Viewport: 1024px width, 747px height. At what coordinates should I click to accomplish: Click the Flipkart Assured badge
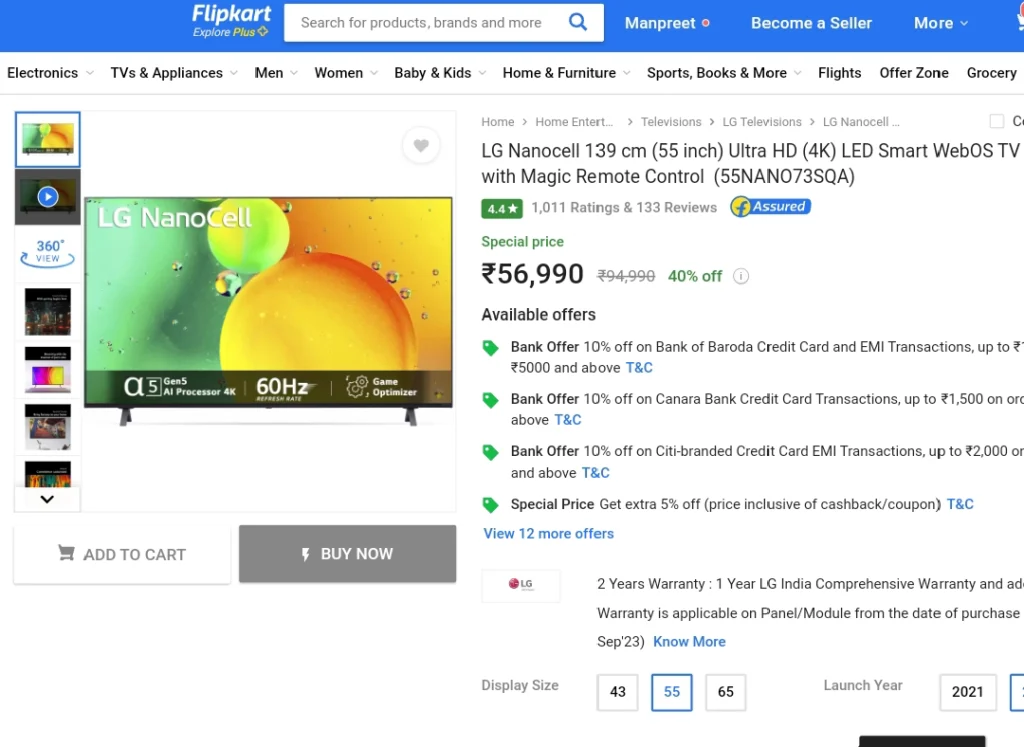point(771,206)
